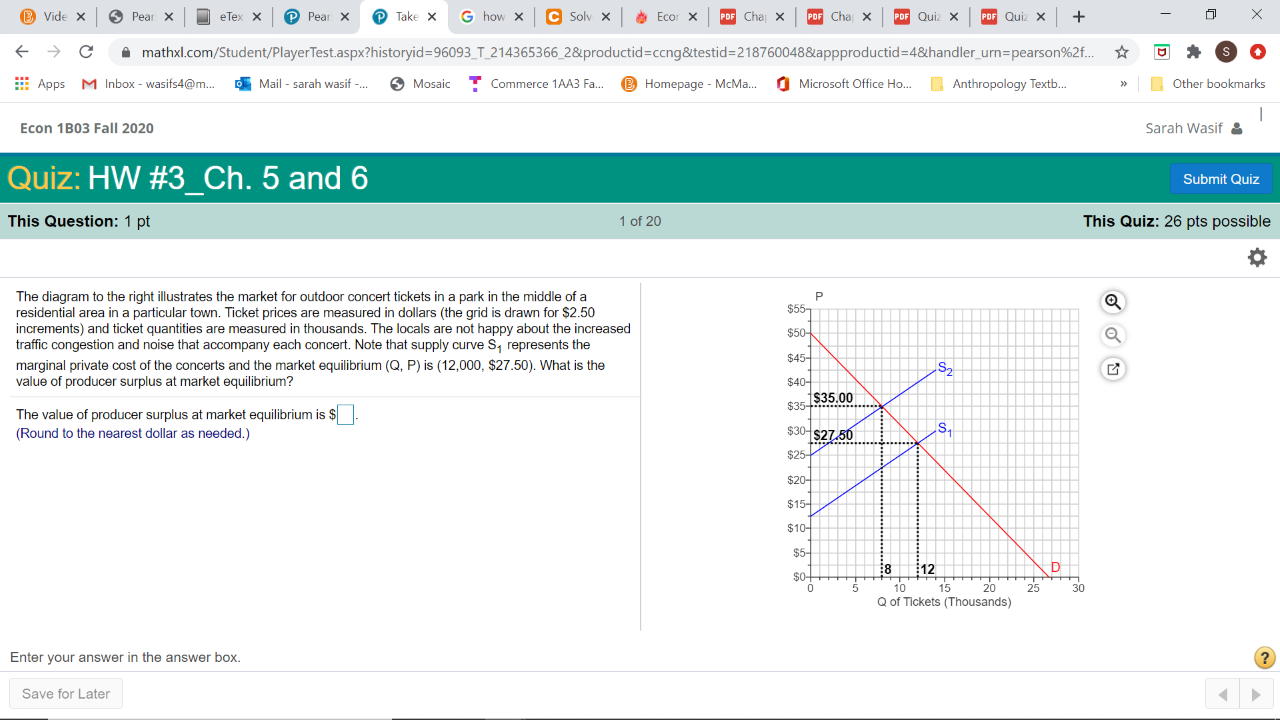Click the S1 supply curve label
1280x720 pixels.
tap(945, 430)
